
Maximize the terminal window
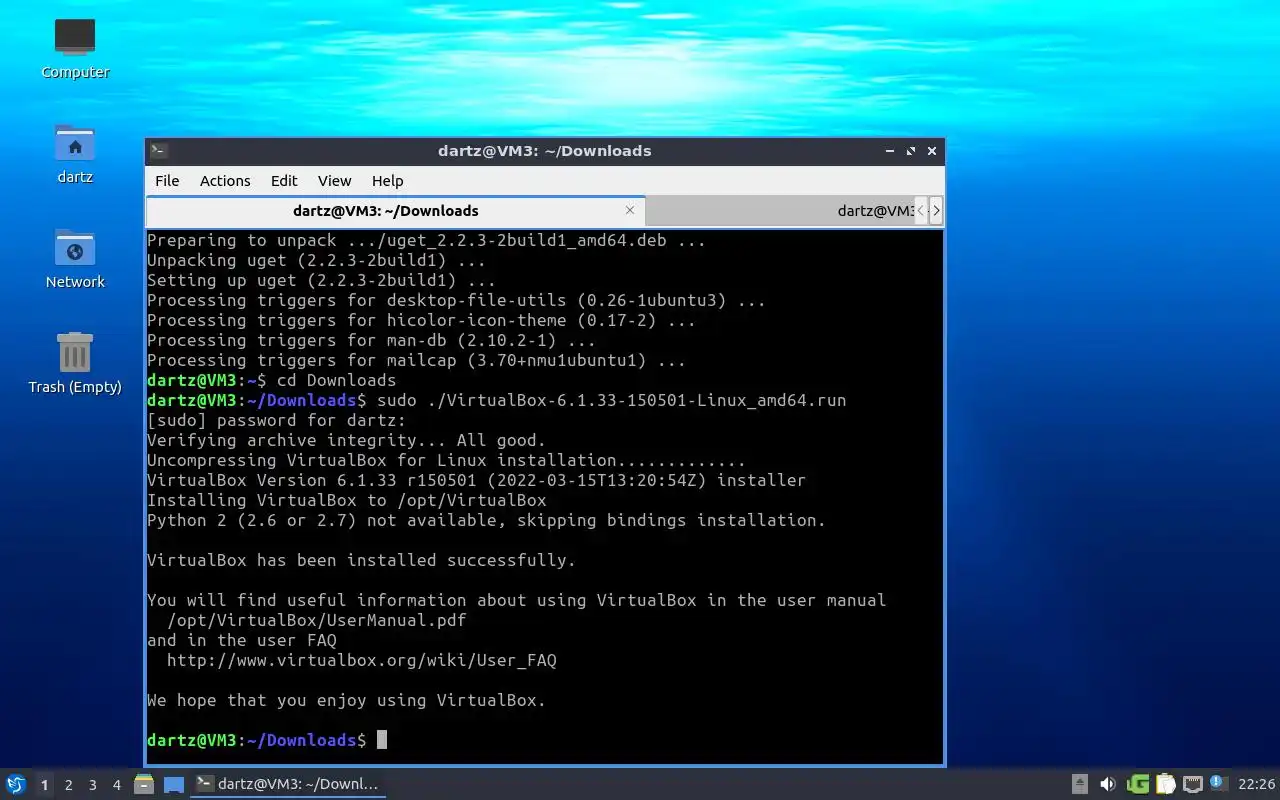[x=910, y=151]
